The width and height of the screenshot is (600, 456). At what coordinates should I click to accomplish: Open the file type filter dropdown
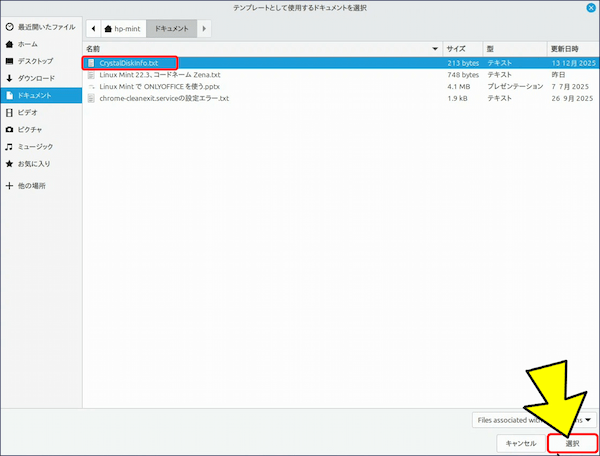(535, 419)
